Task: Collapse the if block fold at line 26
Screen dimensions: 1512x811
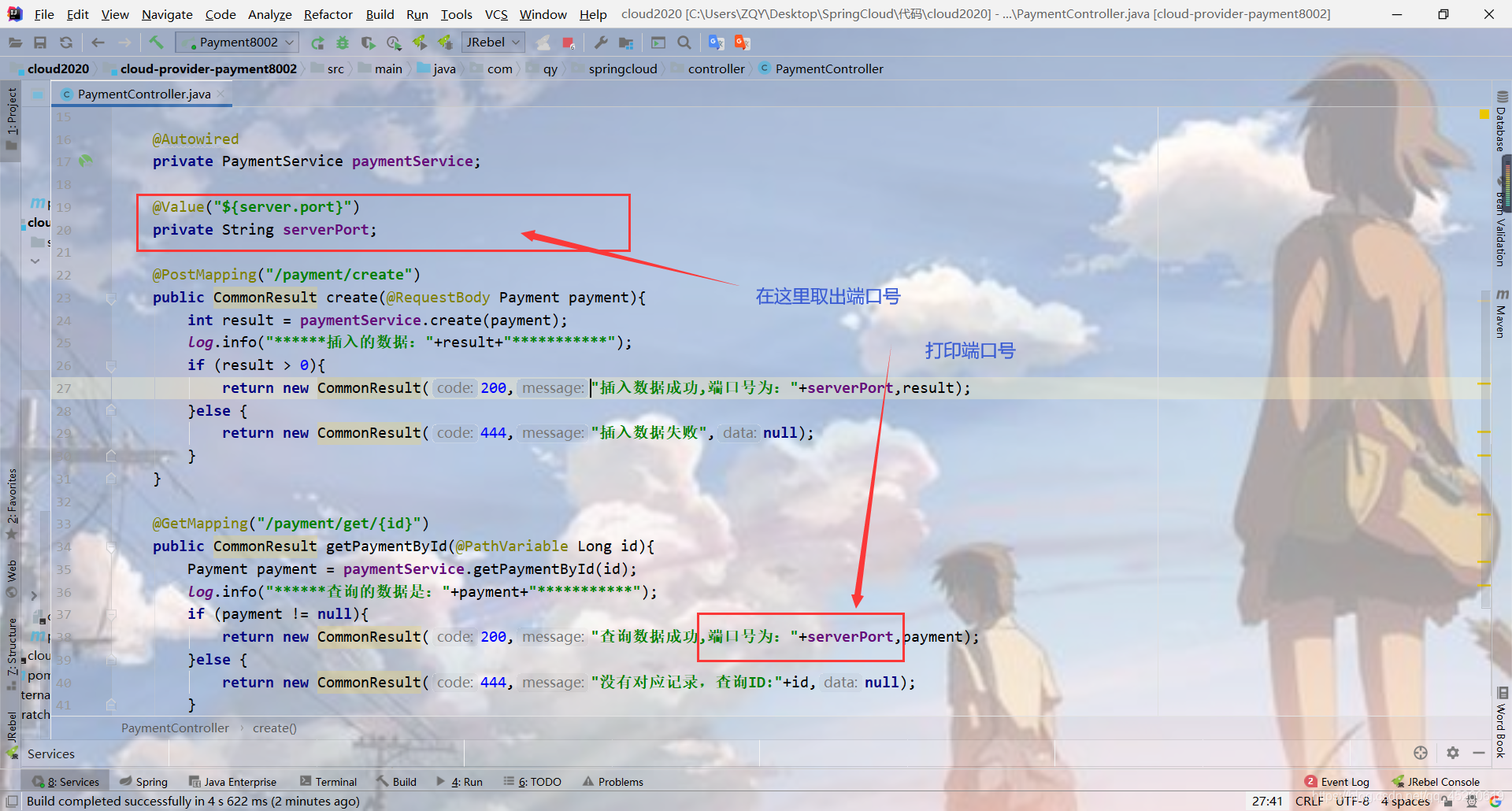Action: tap(111, 366)
